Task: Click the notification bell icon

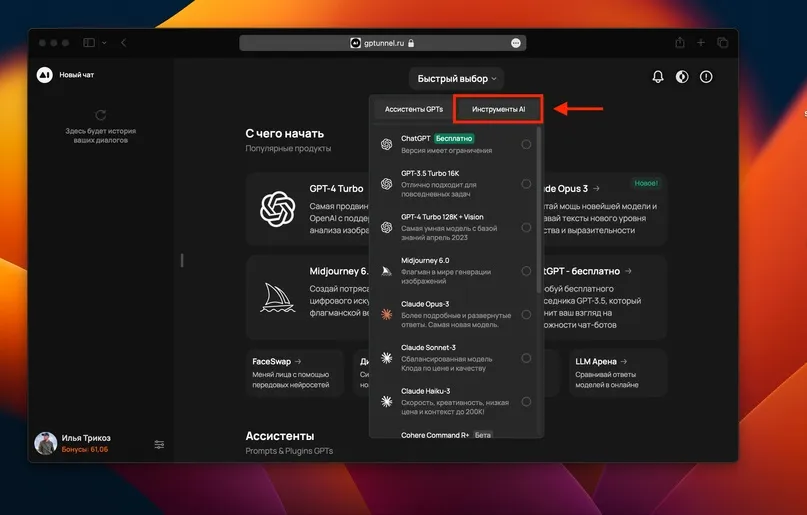Action: pyautogui.click(x=658, y=77)
